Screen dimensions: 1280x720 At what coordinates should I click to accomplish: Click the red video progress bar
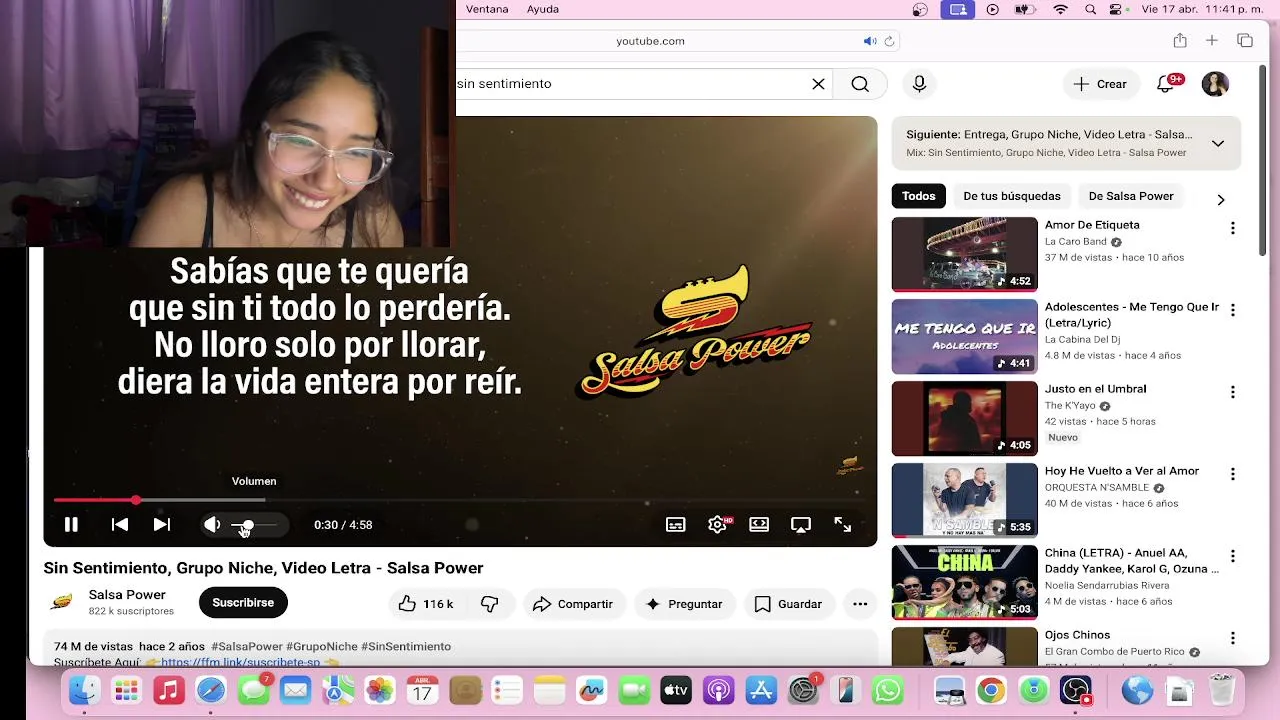tap(95, 500)
